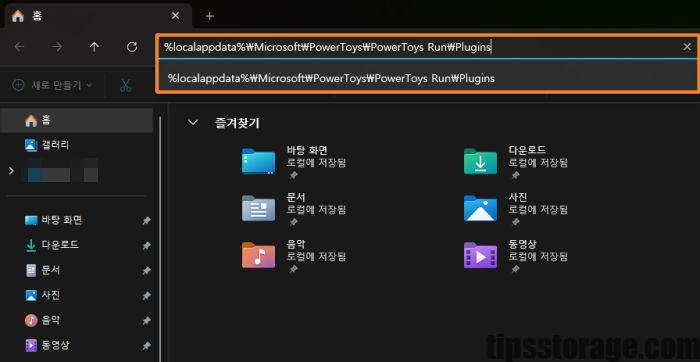
Task: Click the 음악 label in favorites
Action: point(296,244)
